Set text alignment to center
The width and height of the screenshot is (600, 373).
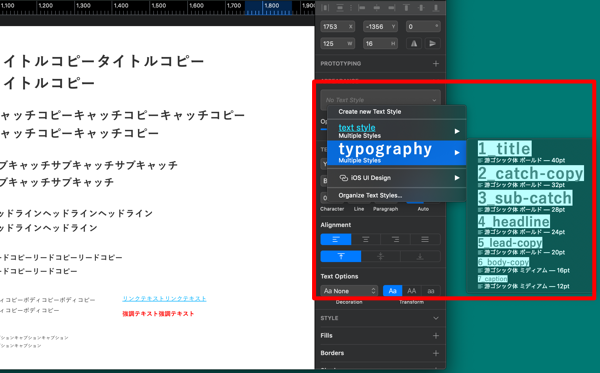(x=366, y=239)
